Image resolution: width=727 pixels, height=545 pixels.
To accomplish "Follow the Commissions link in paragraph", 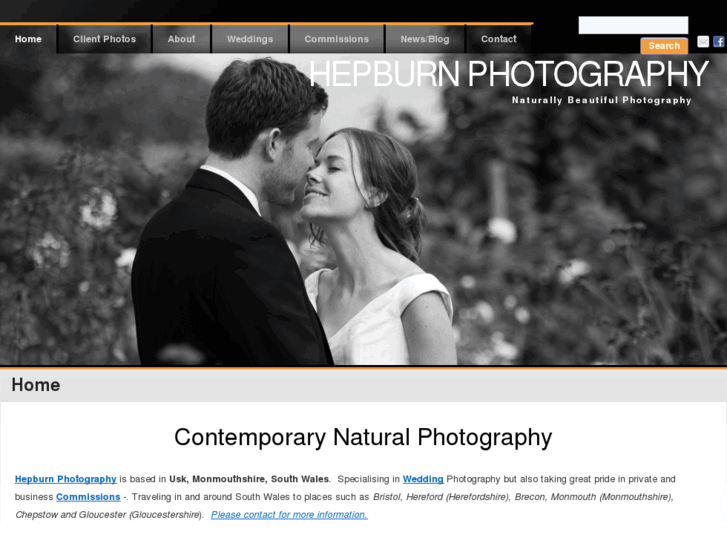I will [88, 497].
